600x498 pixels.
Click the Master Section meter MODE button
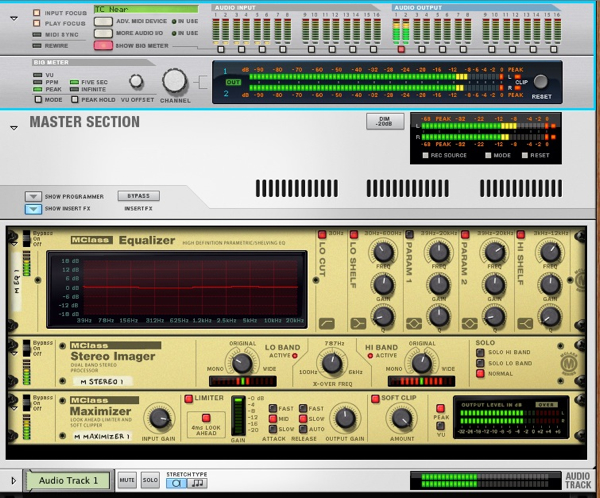click(x=488, y=155)
